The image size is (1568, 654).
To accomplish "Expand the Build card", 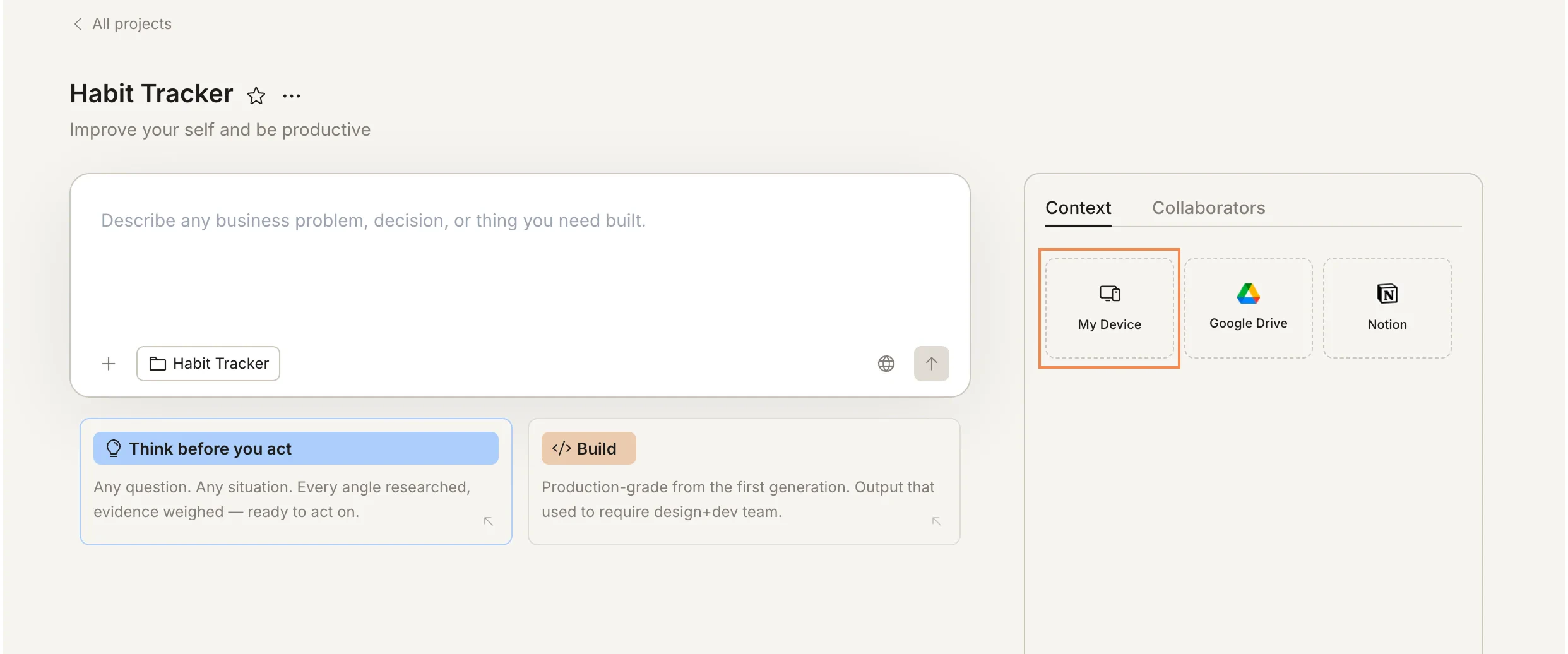I will tap(936, 520).
